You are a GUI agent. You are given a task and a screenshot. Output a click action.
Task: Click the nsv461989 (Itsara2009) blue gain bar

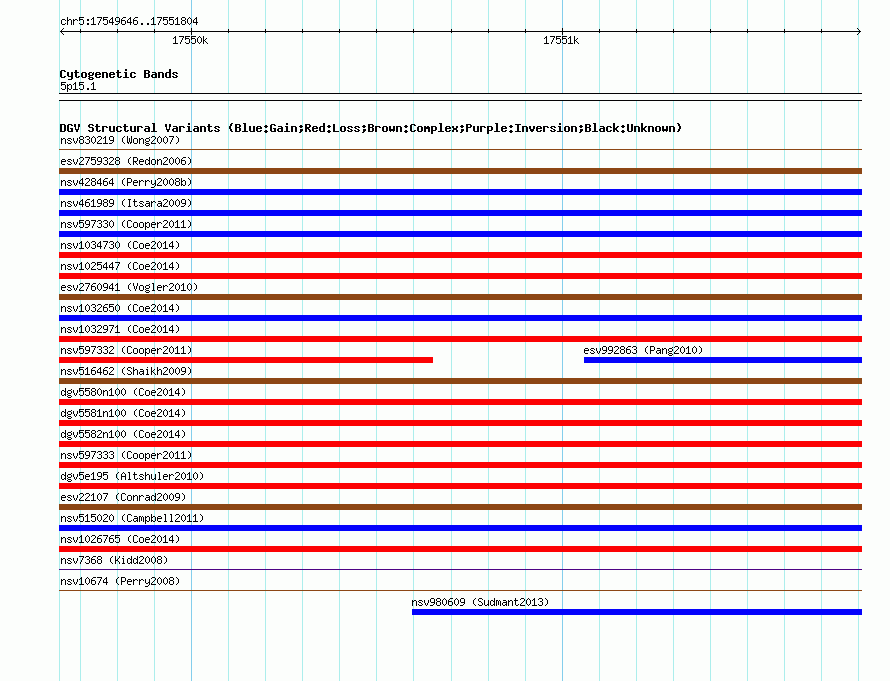point(460,213)
